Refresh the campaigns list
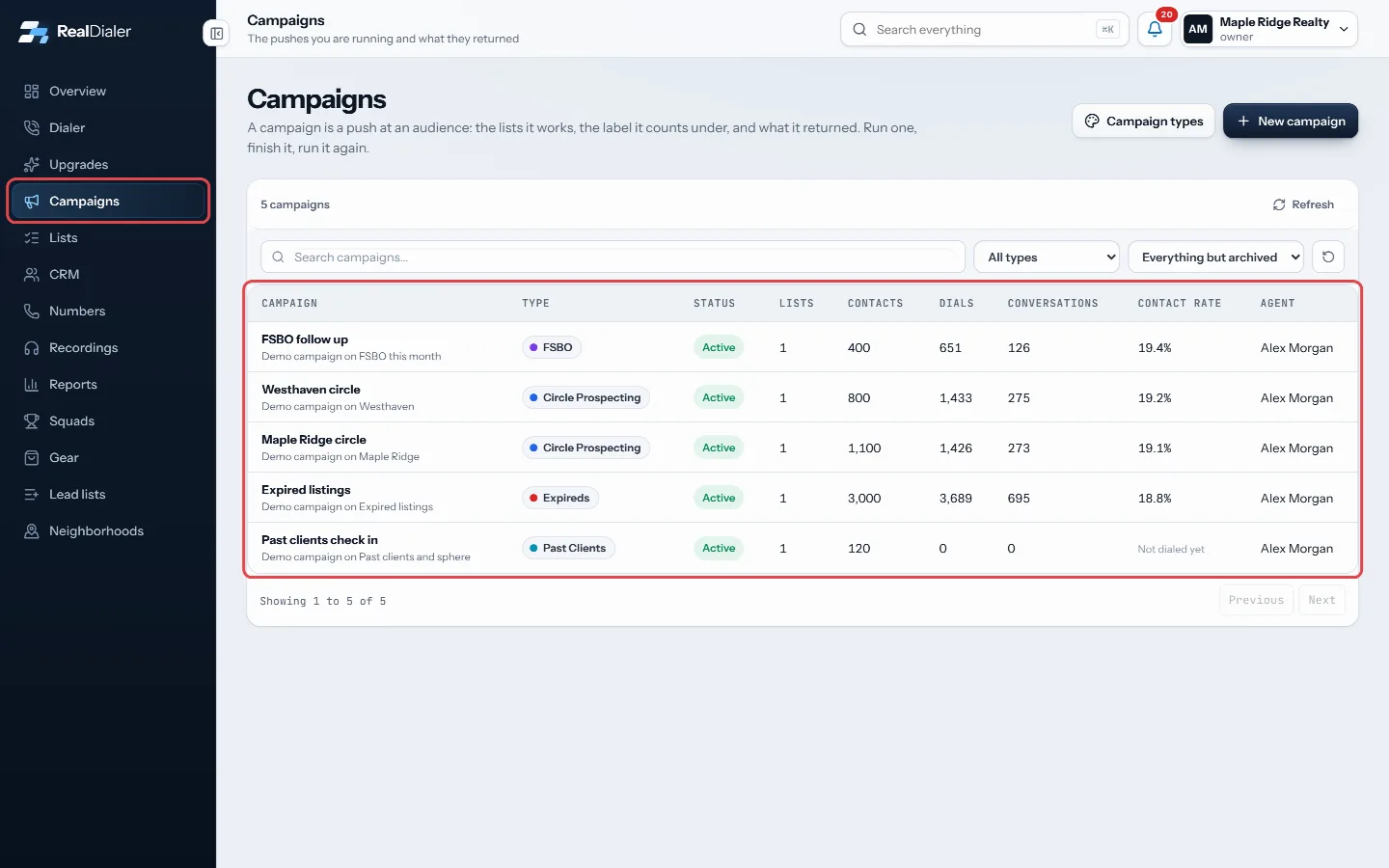 (x=1303, y=204)
